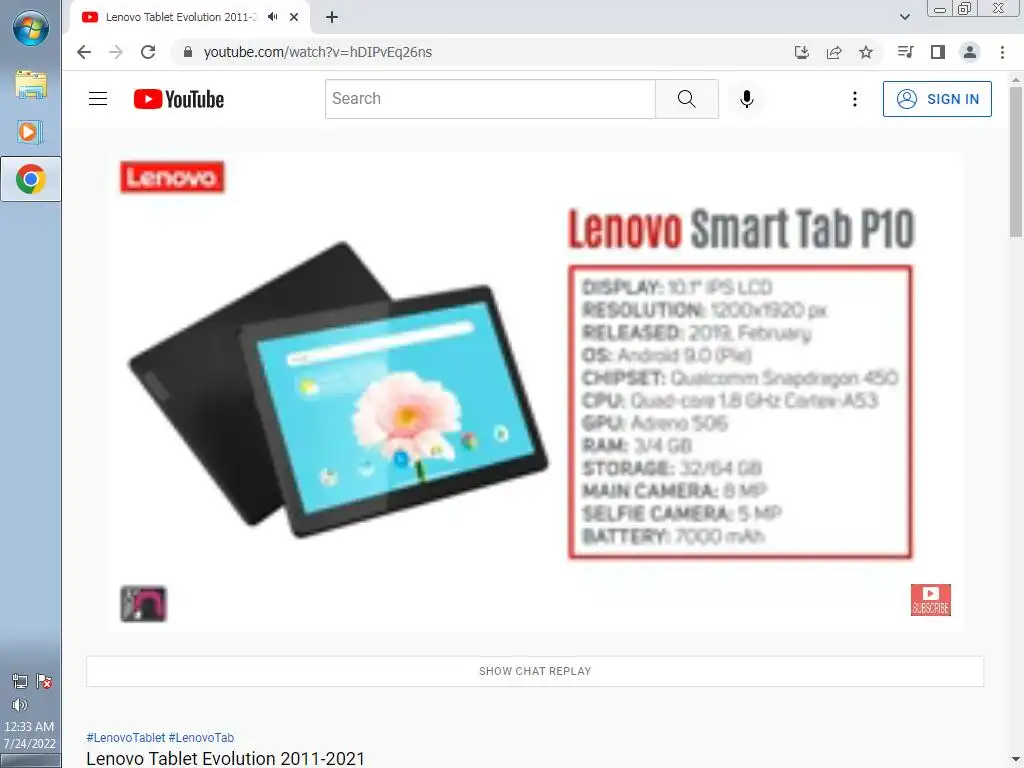
Task: Open the #LenovoTablet hashtag link
Action: [125, 737]
